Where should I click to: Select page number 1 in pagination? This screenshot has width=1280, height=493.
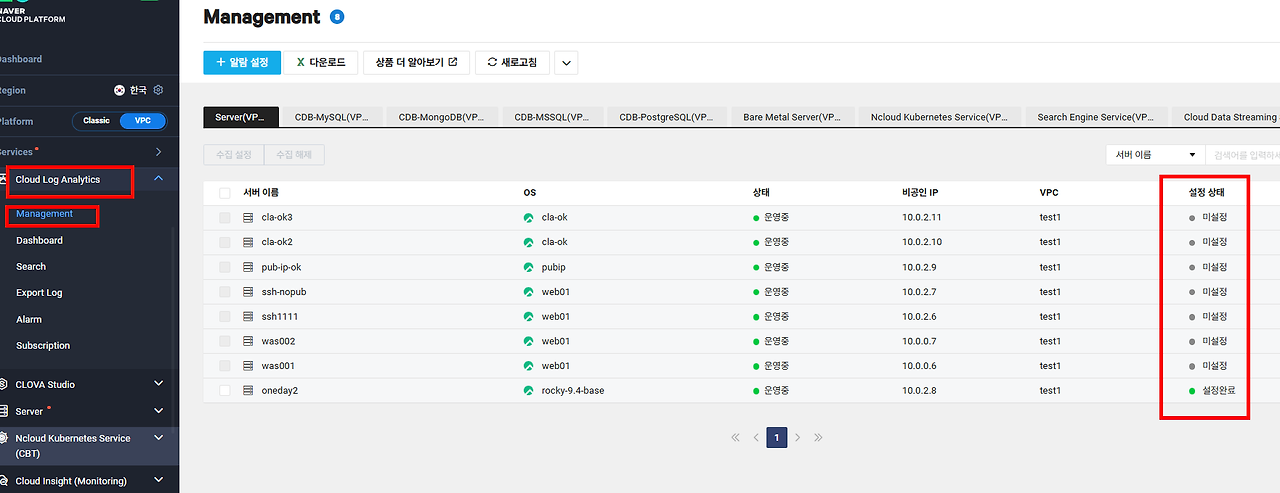[x=777, y=437]
